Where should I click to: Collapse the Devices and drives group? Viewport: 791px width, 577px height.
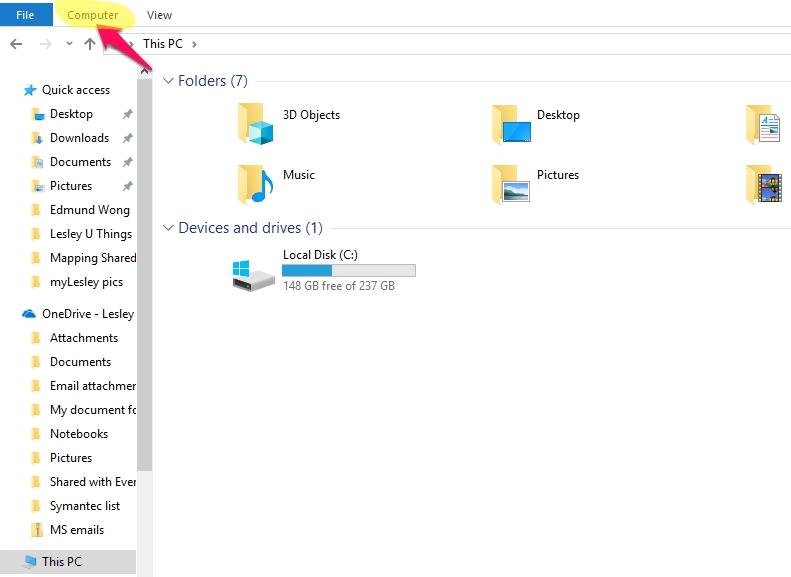pyautogui.click(x=168, y=228)
